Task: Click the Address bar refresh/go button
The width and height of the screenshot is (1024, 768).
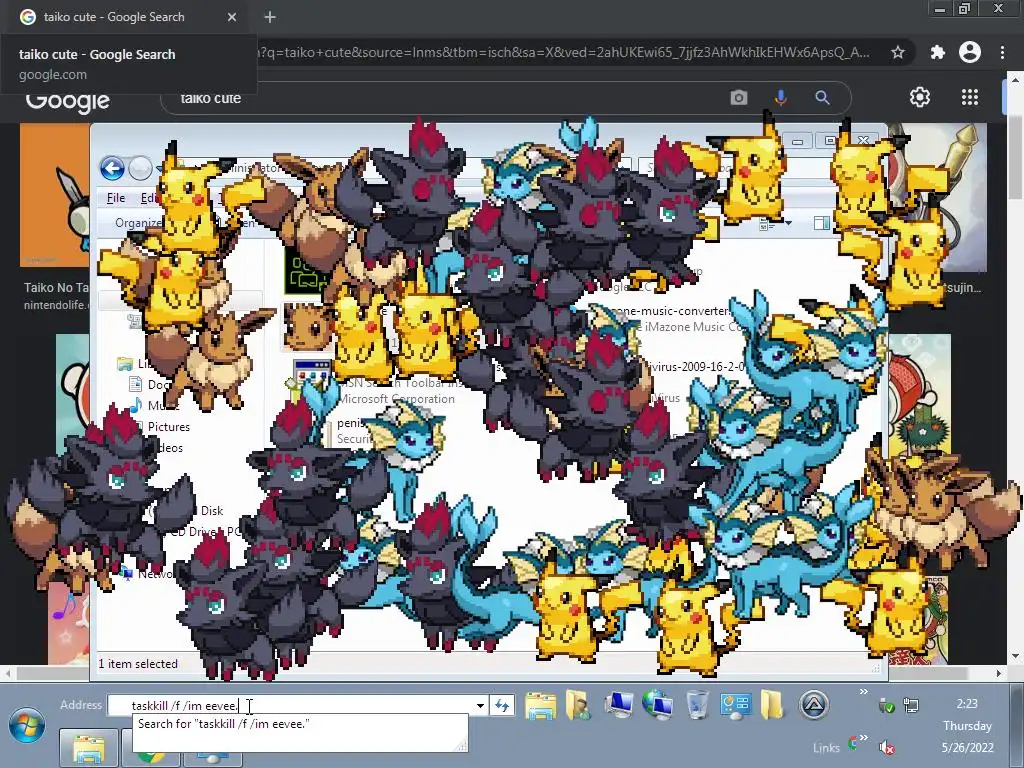Action: point(502,705)
